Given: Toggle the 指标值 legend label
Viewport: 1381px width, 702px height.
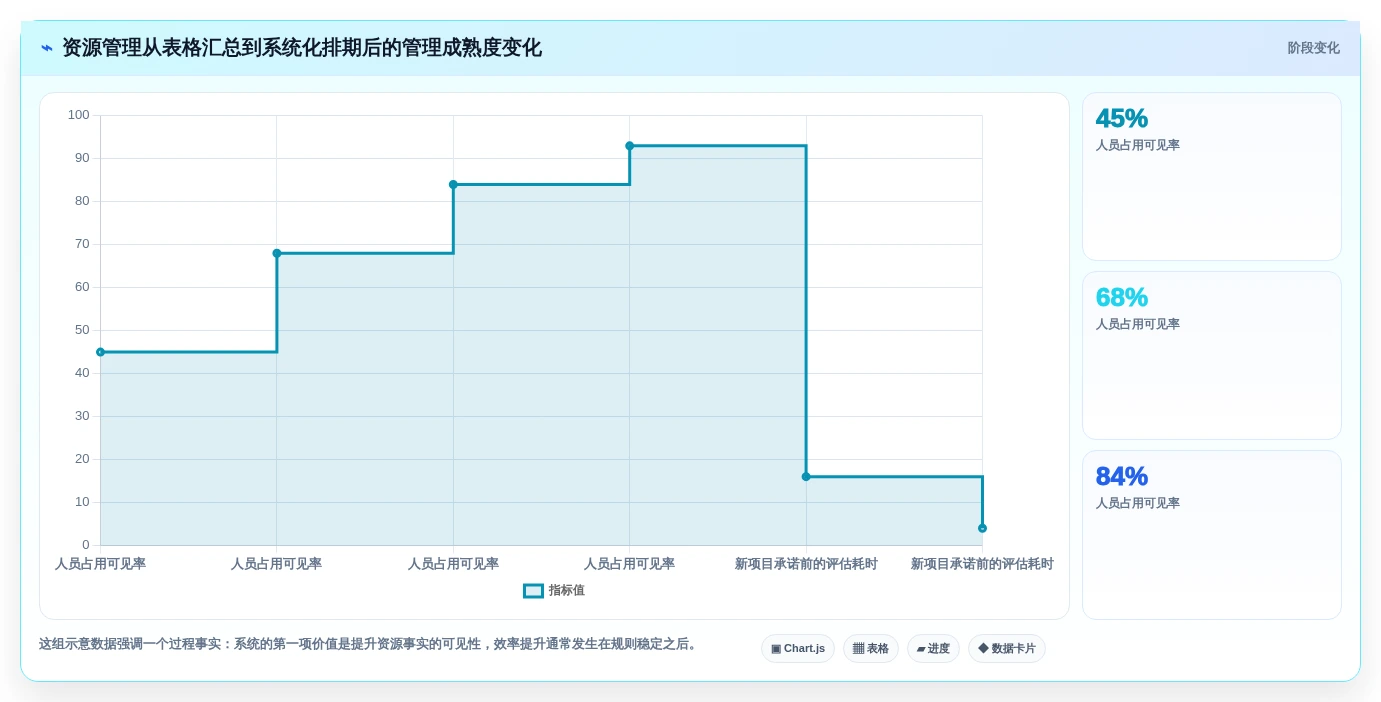Looking at the screenshot, I should pyautogui.click(x=566, y=591).
